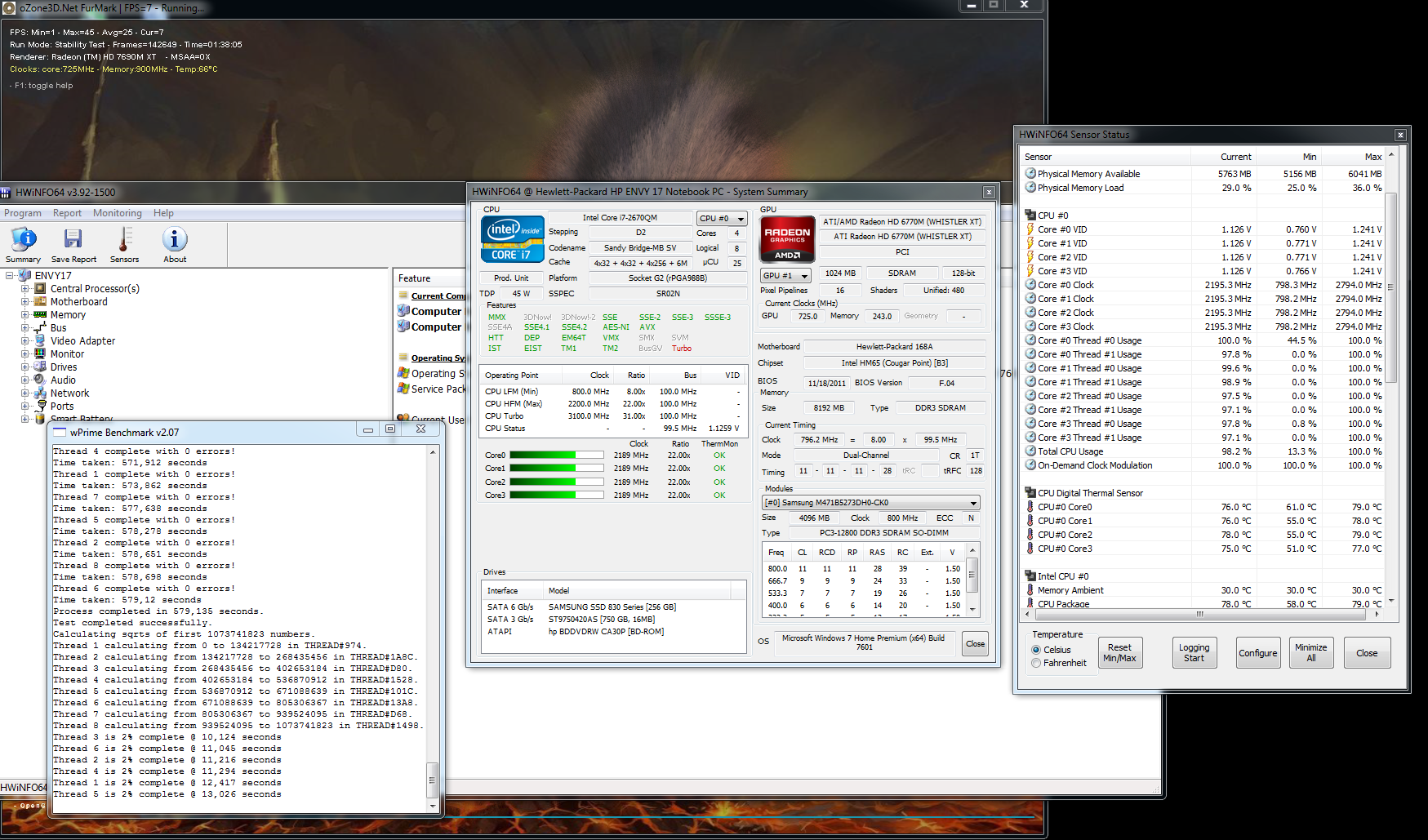
Task: Click the Core3 clock usage bar
Action: tap(556, 496)
